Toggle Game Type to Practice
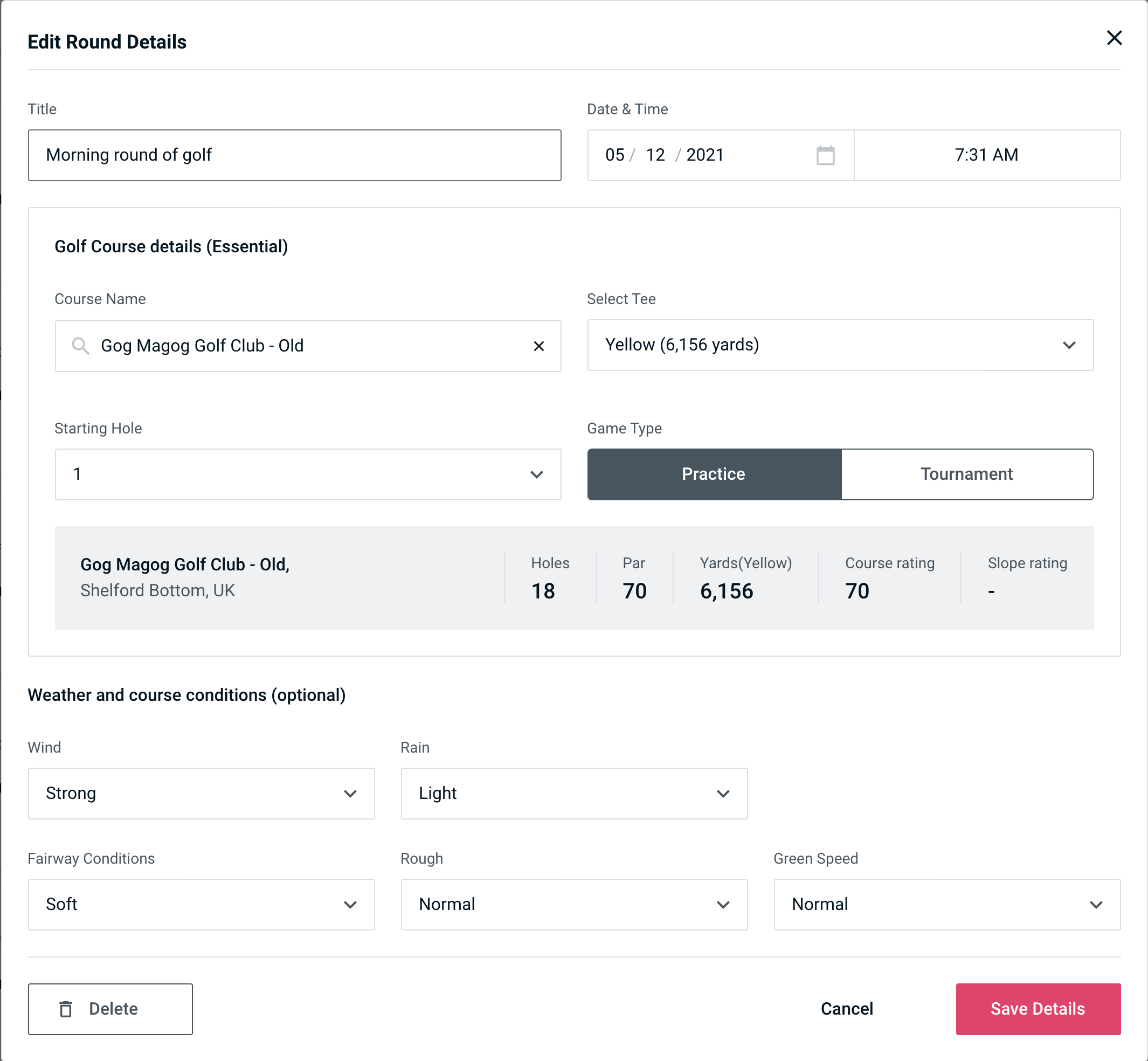This screenshot has width=1148, height=1061. coord(713,475)
